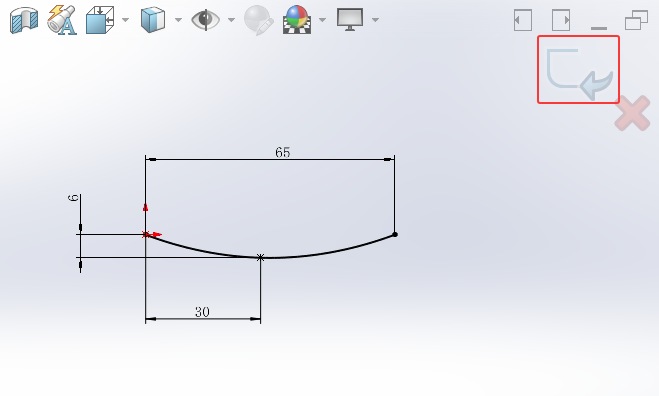The image size is (659, 396).
Task: Toggle the Hide/Show Items eye icon
Action: click(206, 20)
